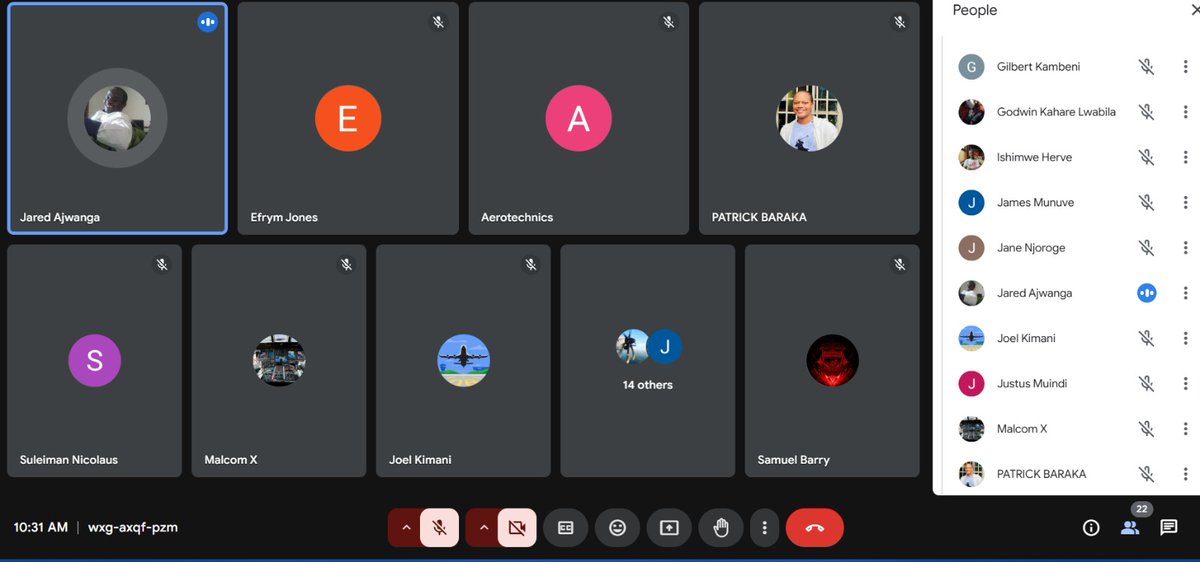Click muted mic icon on Samuel Barry tile
Viewport: 1200px width, 562px height.
click(x=900, y=264)
